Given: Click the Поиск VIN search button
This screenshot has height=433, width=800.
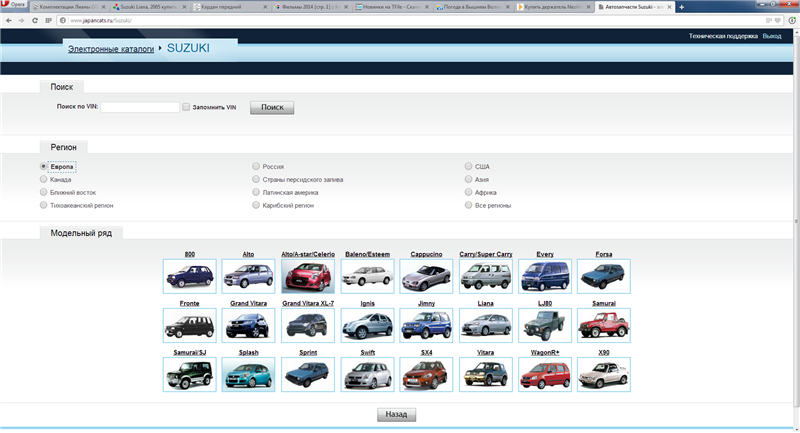Looking at the screenshot, I should pos(272,107).
